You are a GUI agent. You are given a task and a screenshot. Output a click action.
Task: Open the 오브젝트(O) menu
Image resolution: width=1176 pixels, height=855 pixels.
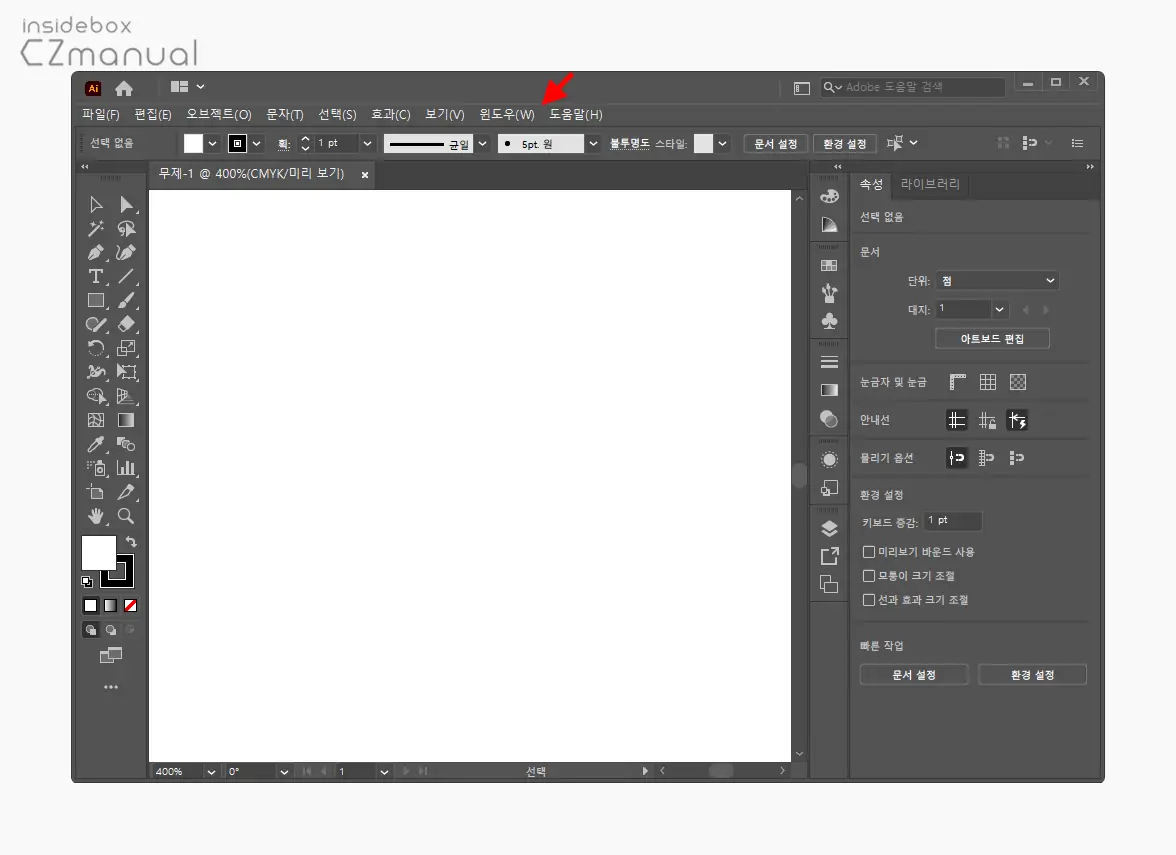tap(219, 114)
